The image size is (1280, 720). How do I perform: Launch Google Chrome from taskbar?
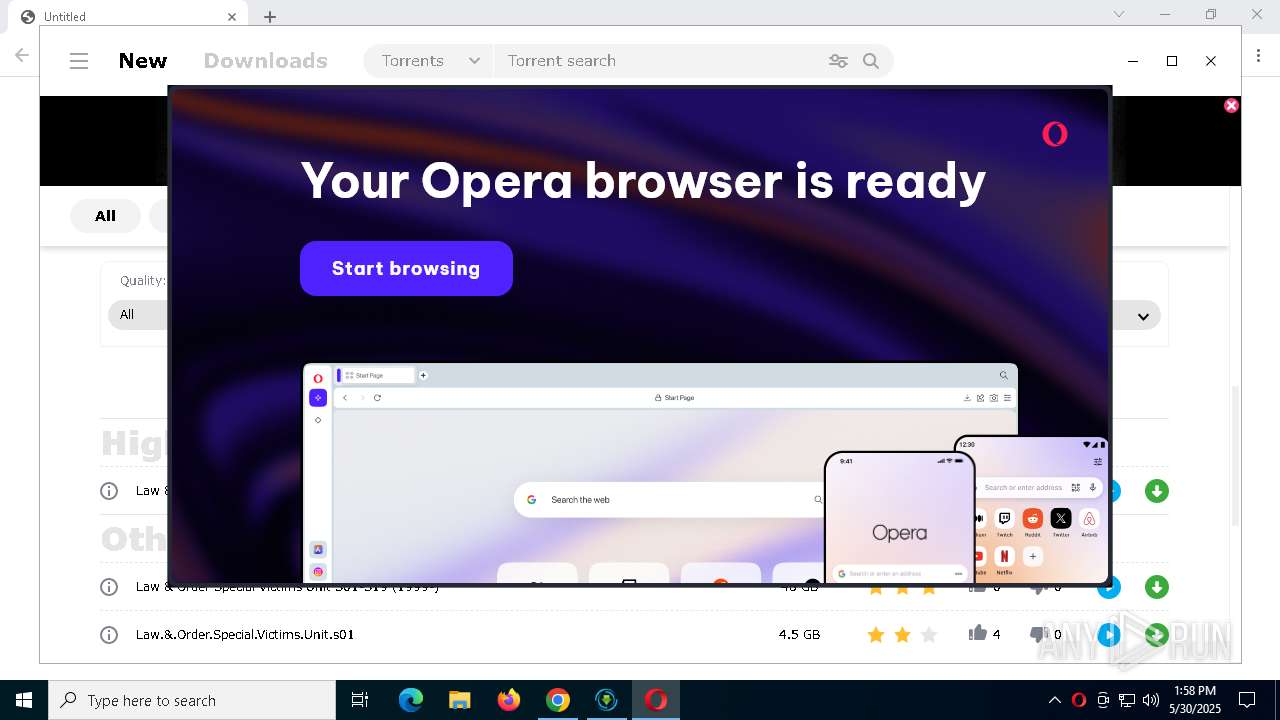[557, 700]
